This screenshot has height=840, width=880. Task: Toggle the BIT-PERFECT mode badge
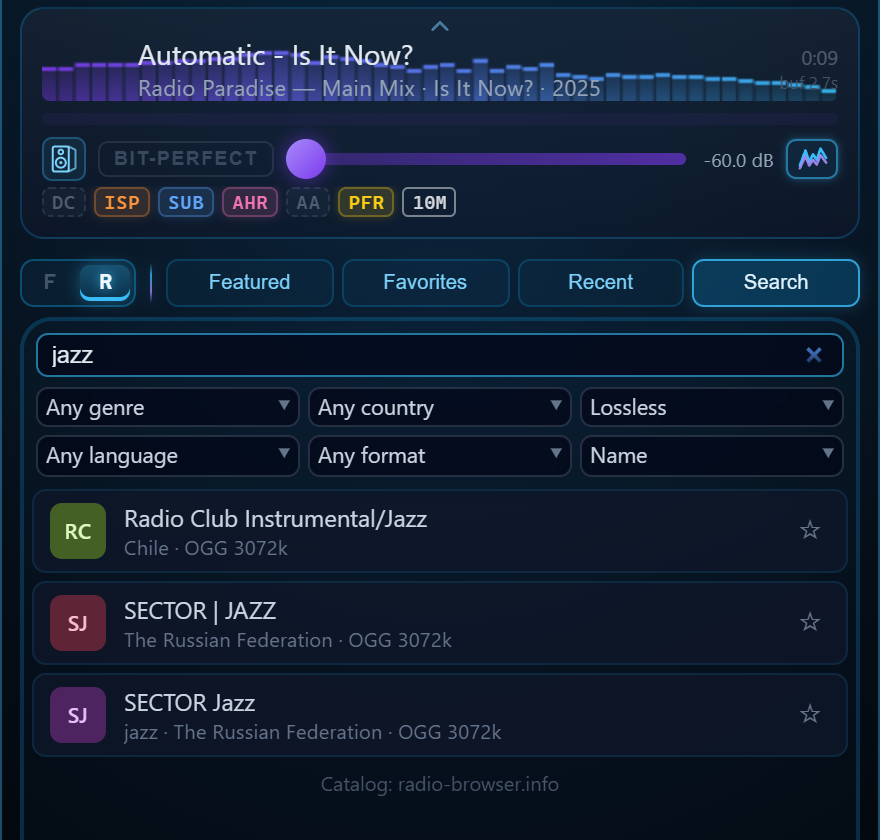coord(186,159)
